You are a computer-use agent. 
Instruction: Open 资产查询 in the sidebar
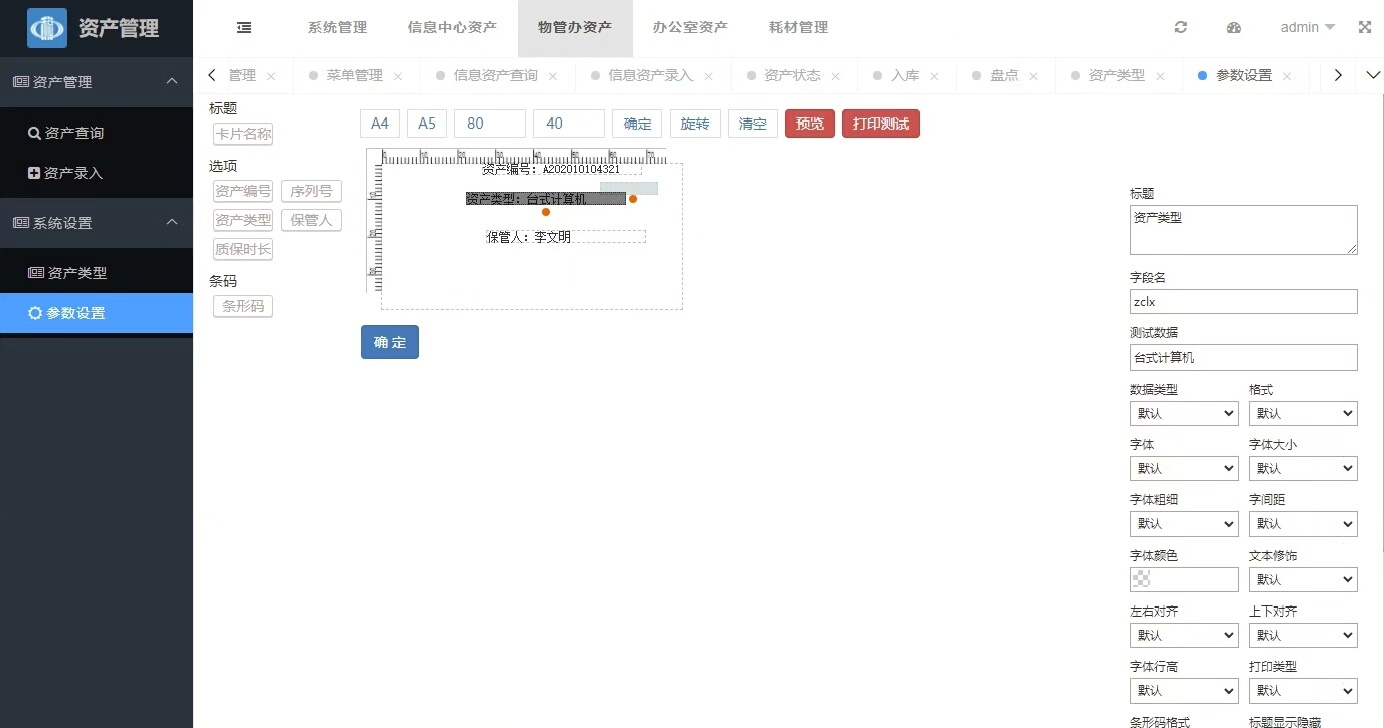coord(96,133)
